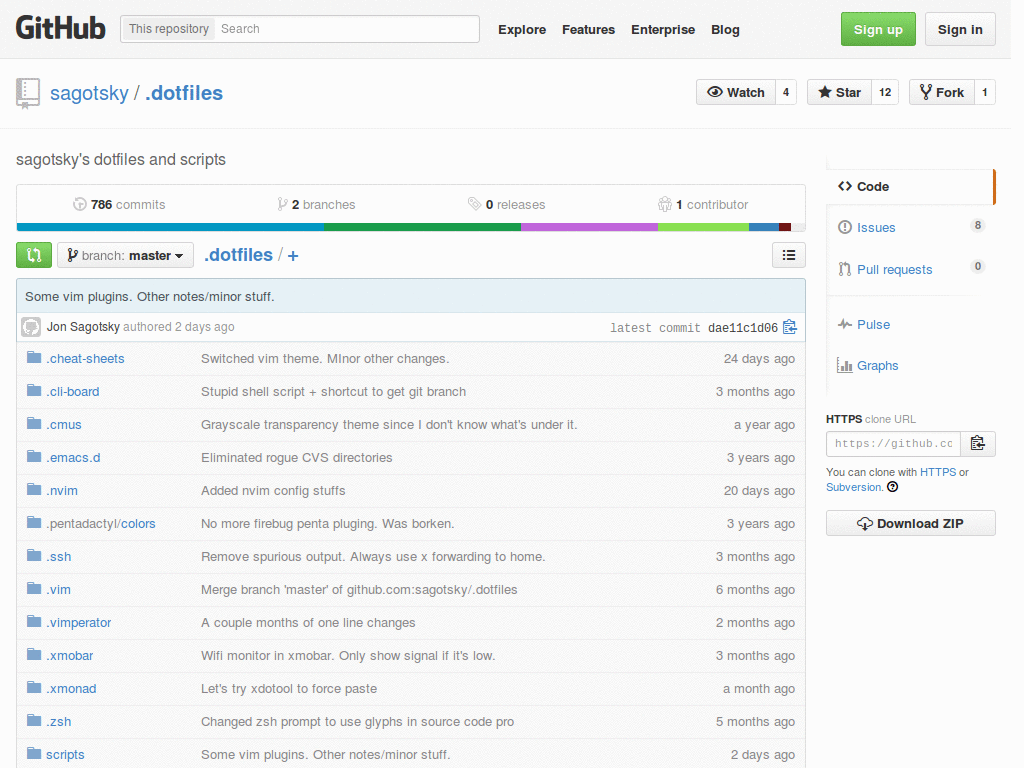The image size is (1024, 768).
Task: Watch the repository
Action: [736, 92]
